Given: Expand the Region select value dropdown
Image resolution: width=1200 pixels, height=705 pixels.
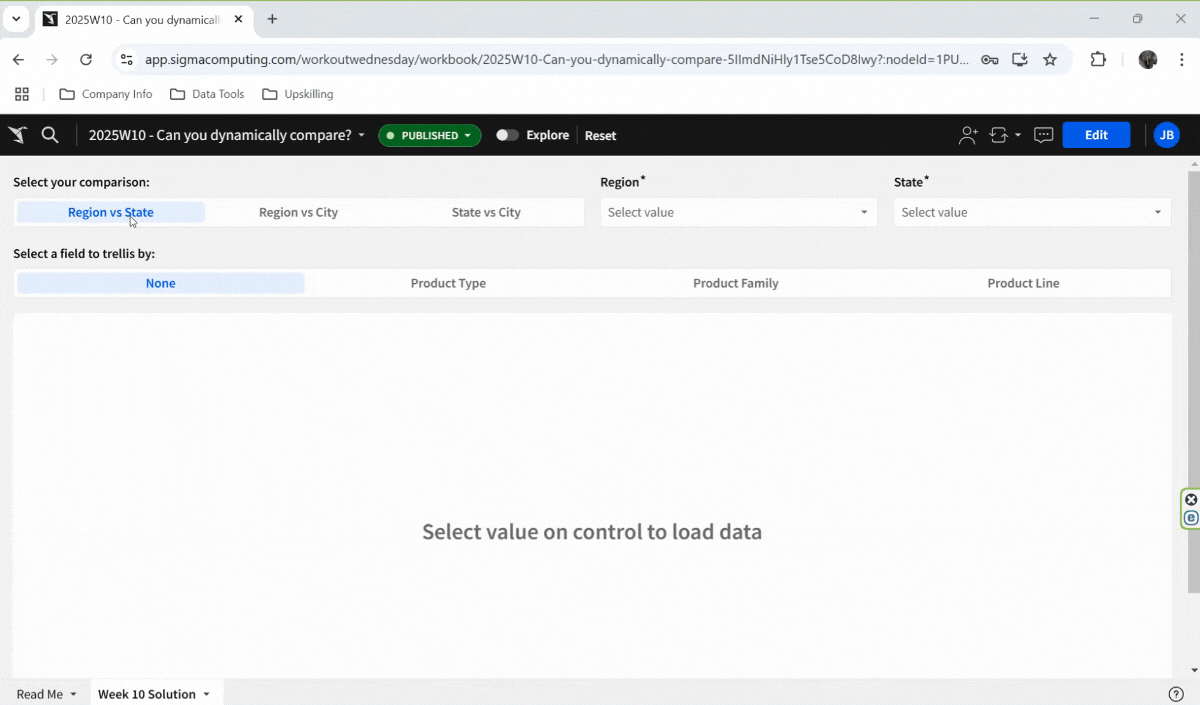Looking at the screenshot, I should click(738, 212).
